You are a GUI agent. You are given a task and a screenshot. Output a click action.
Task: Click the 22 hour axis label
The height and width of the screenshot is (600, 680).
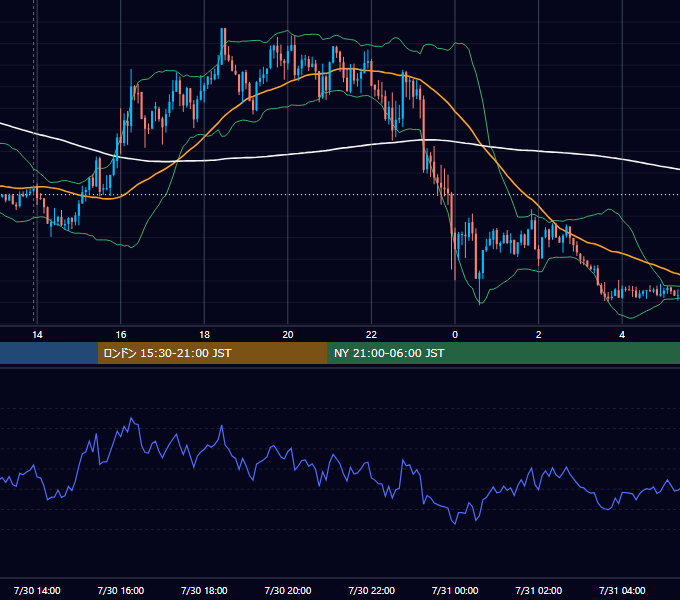click(x=371, y=334)
